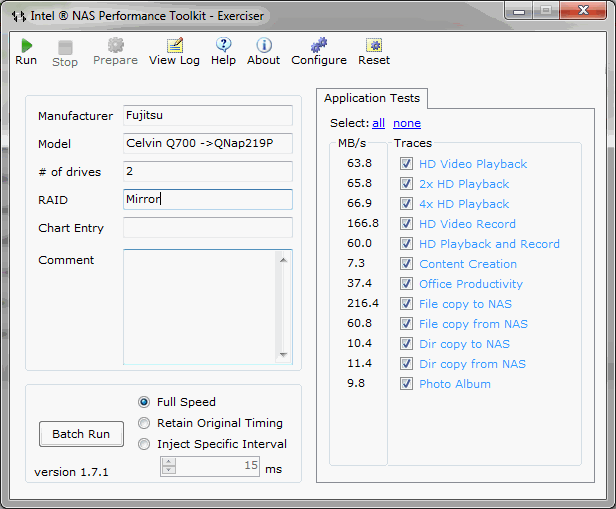Click the 63.8 MB/s result value
The width and height of the screenshot is (616, 509).
click(359, 163)
